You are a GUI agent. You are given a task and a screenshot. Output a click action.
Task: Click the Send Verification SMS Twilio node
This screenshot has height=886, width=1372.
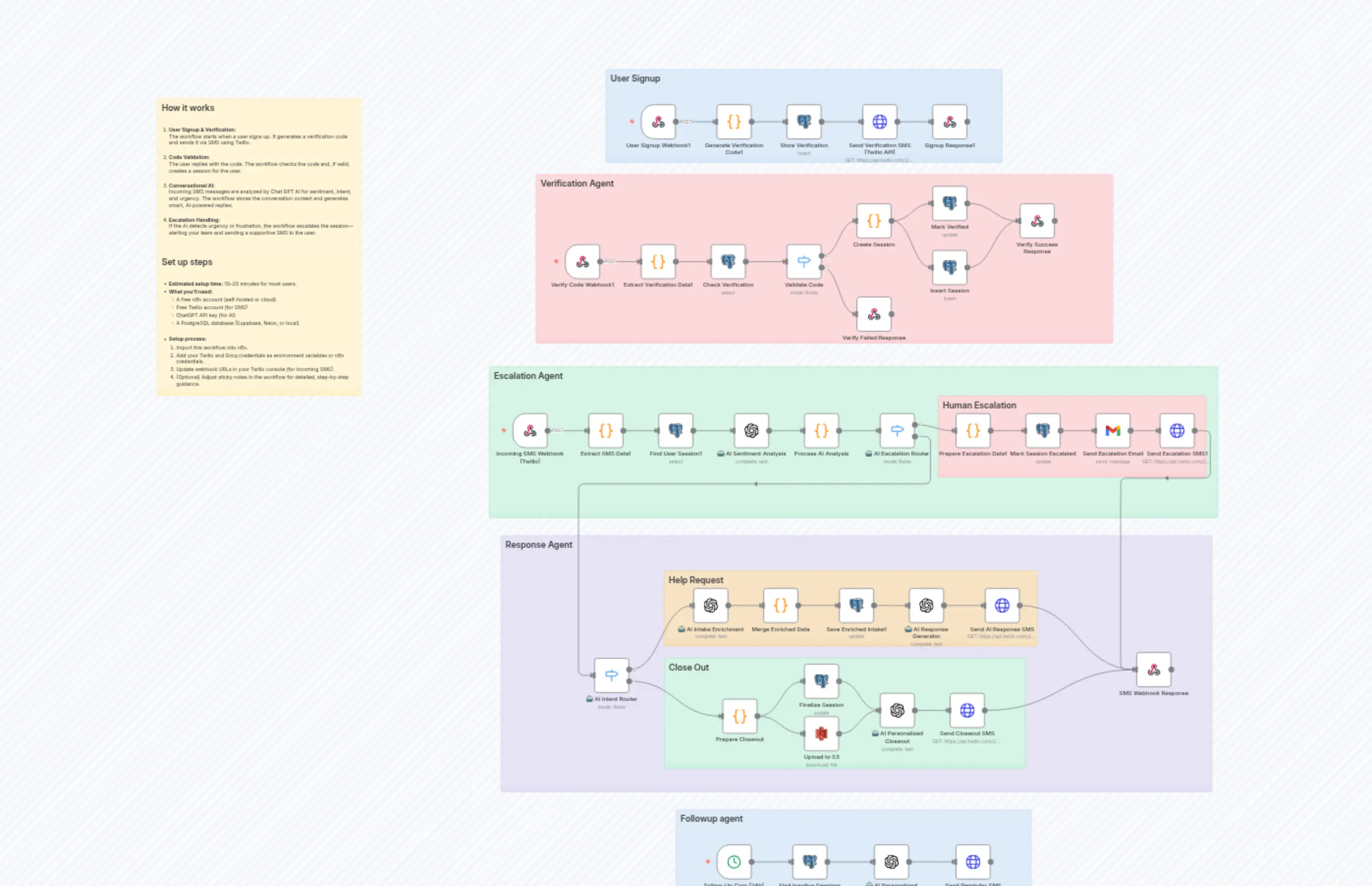pyautogui.click(x=879, y=121)
